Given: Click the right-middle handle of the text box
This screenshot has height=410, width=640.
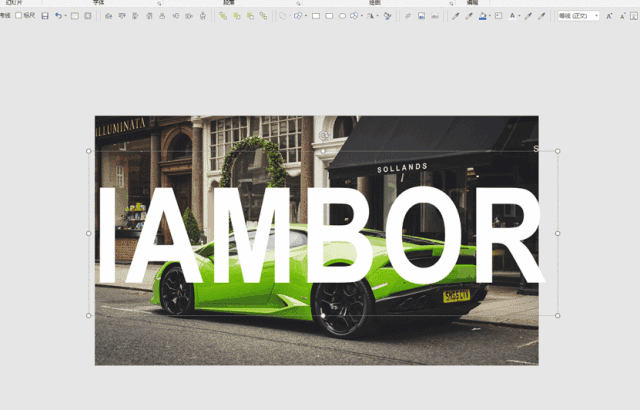Looking at the screenshot, I should click(x=558, y=233).
